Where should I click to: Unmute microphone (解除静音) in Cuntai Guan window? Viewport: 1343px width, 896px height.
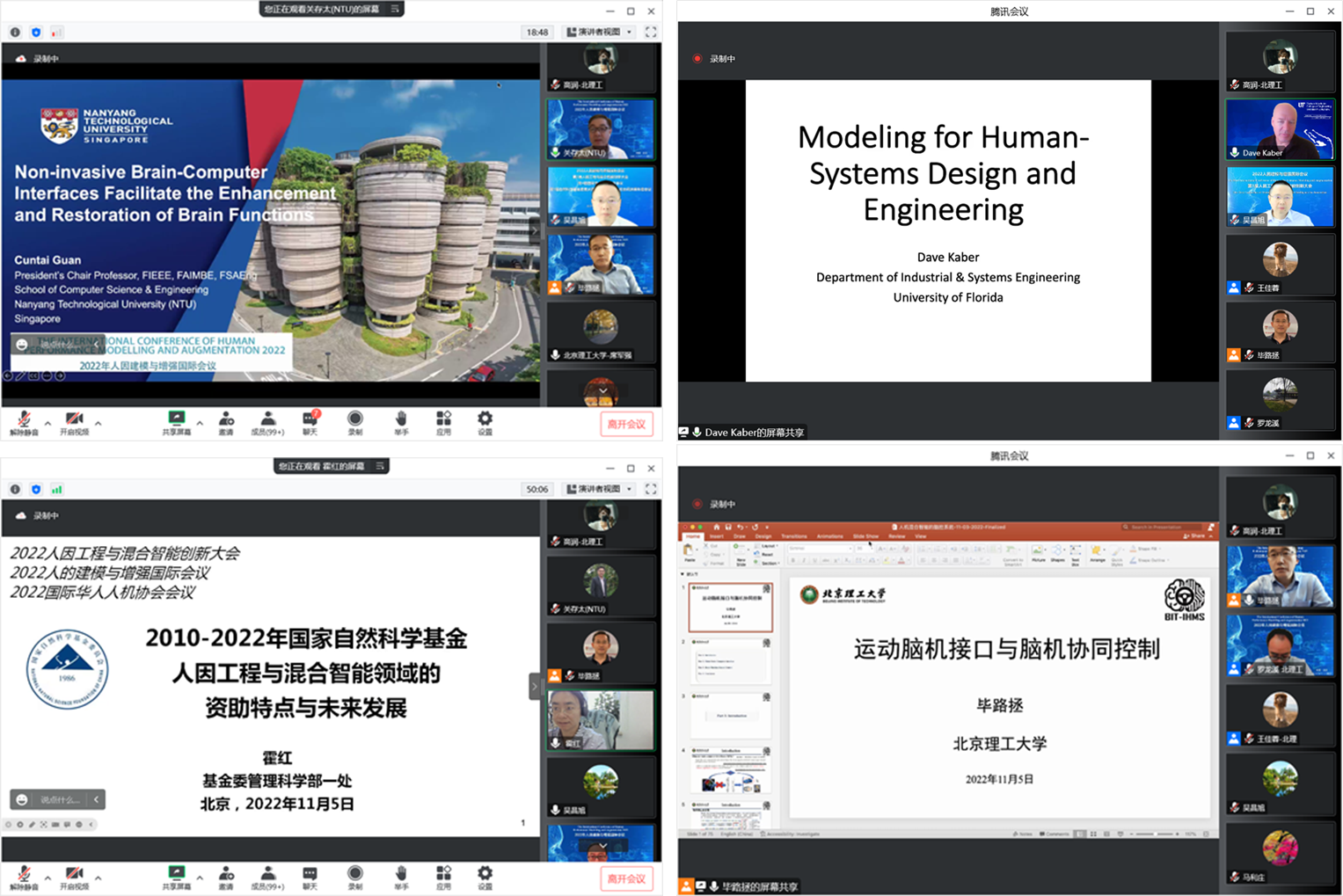tap(24, 420)
